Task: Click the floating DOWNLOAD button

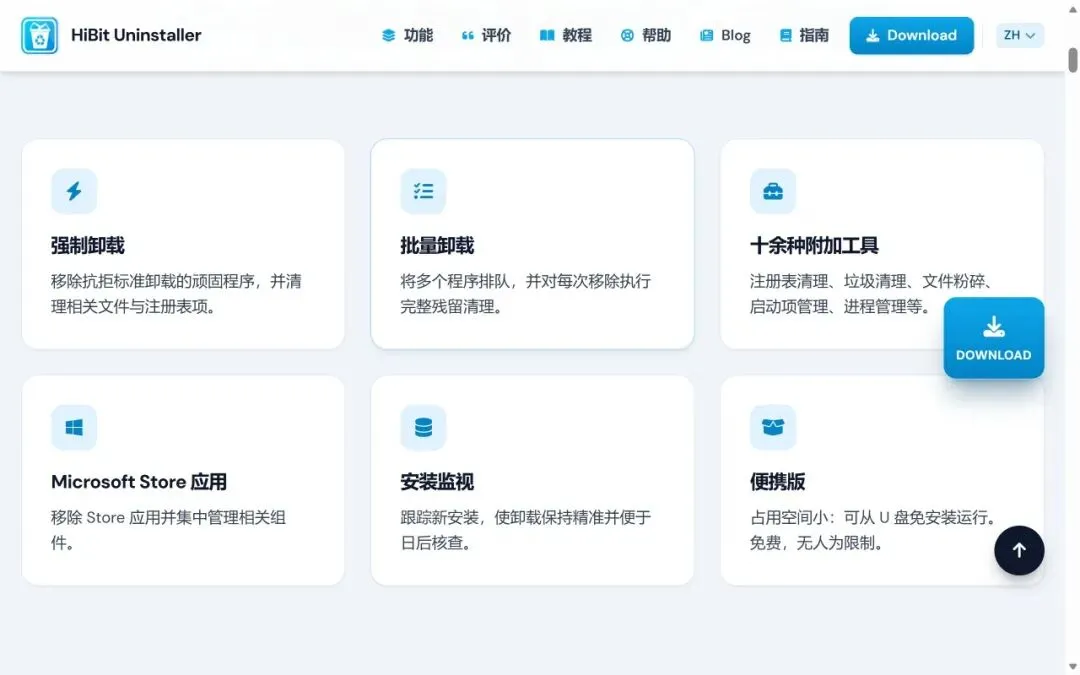Action: pyautogui.click(x=993, y=338)
